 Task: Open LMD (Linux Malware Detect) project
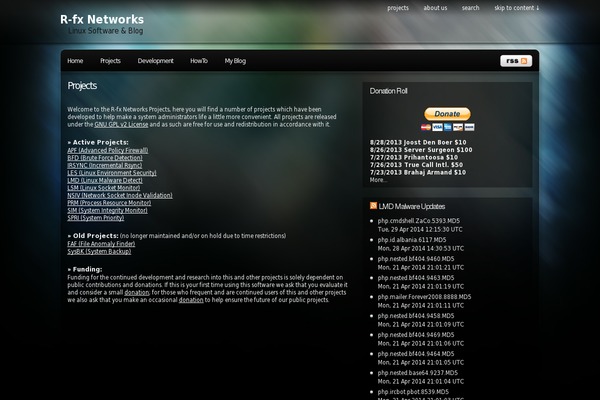click(105, 180)
